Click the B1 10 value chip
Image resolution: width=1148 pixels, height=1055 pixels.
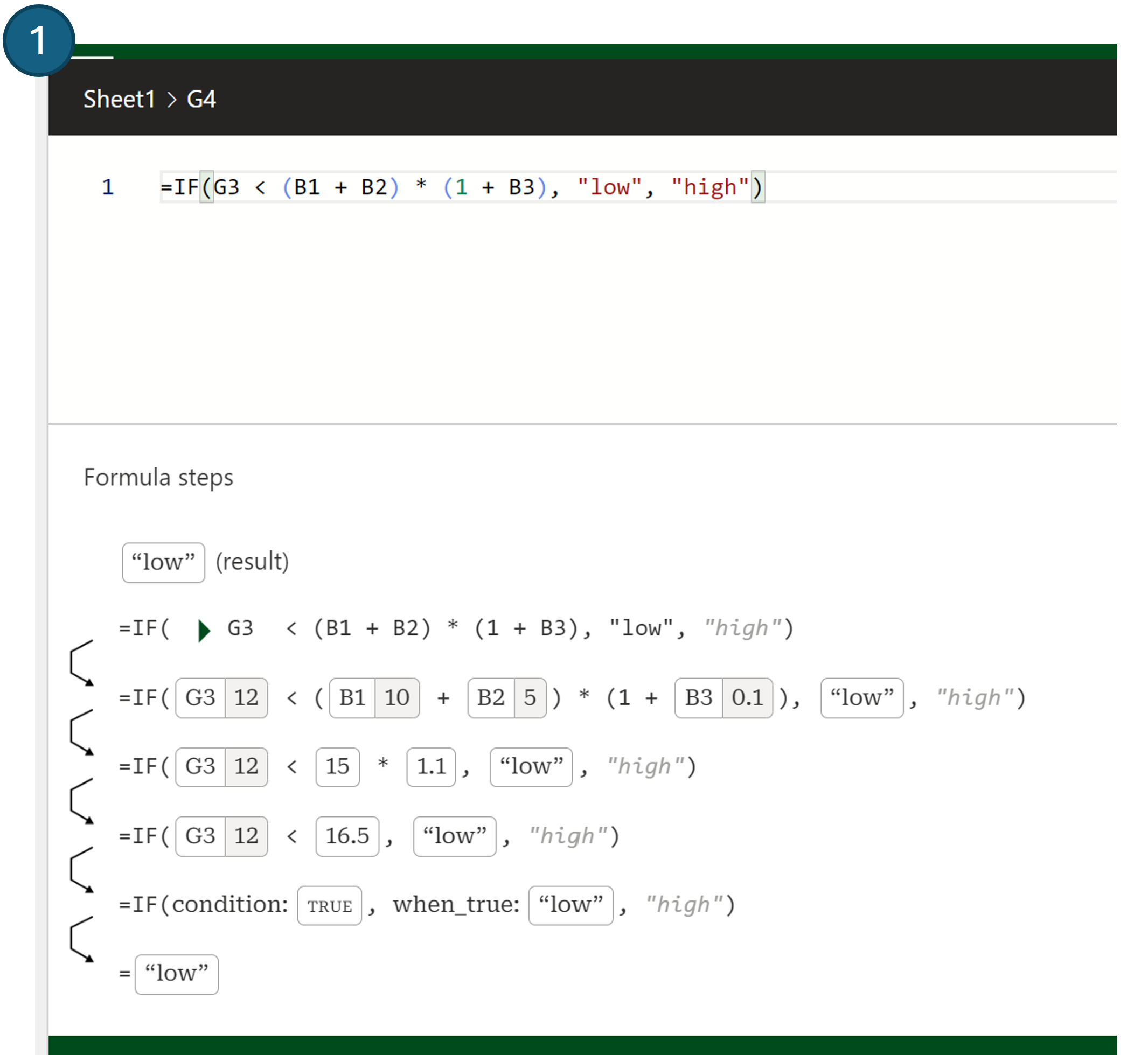374,697
